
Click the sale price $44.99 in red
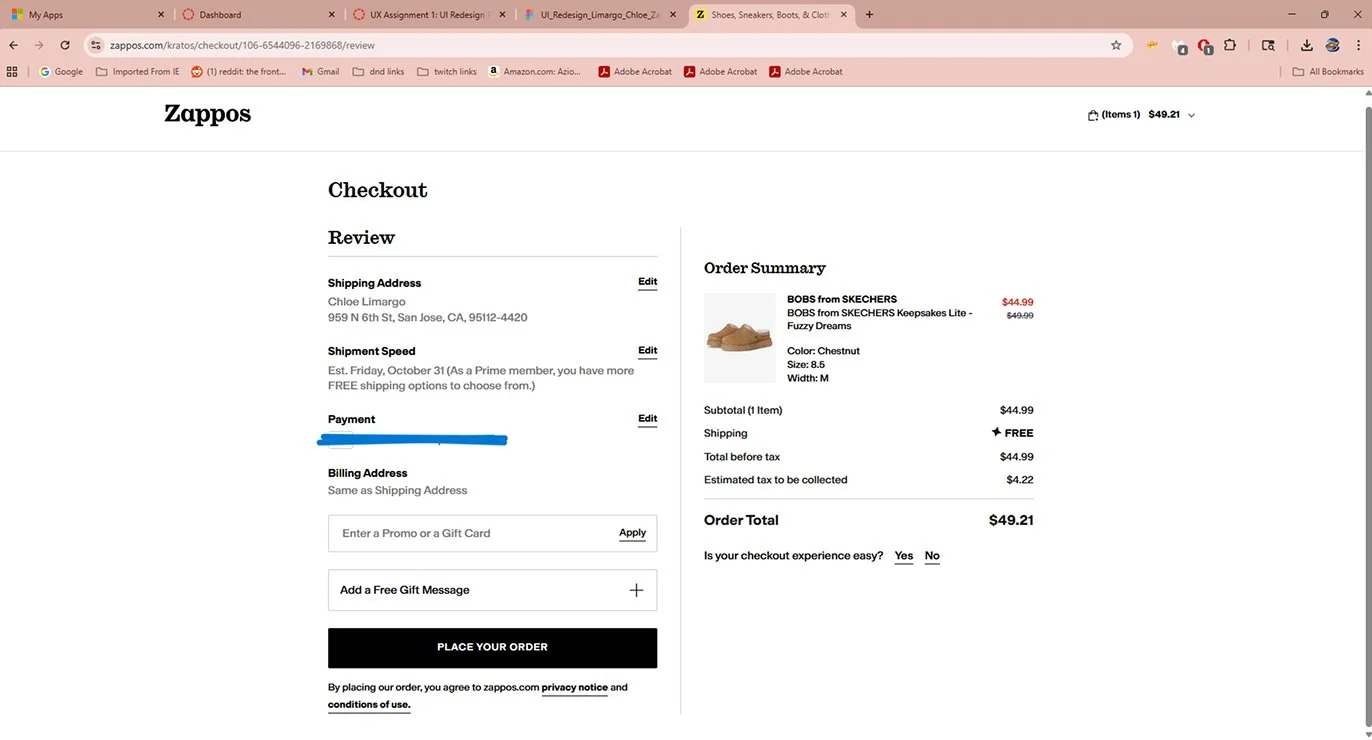(x=1017, y=302)
